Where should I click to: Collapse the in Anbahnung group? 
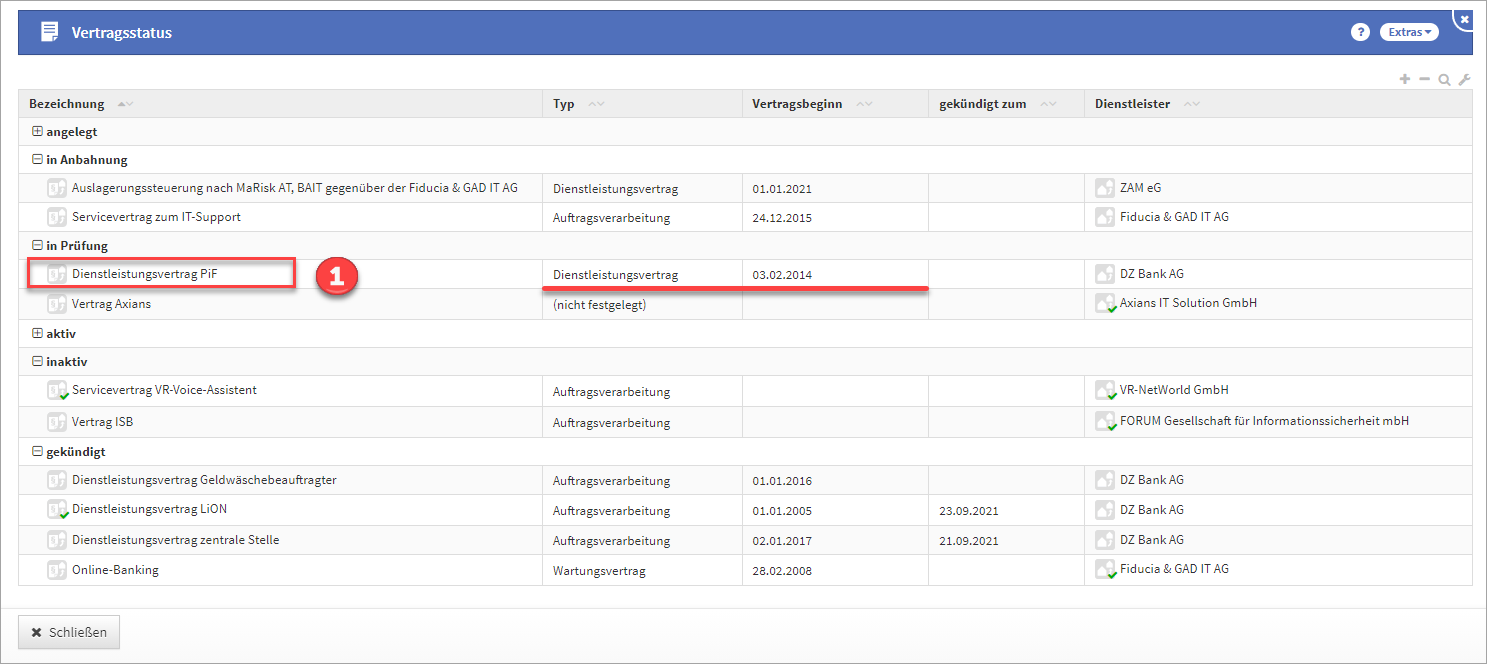pos(37,159)
